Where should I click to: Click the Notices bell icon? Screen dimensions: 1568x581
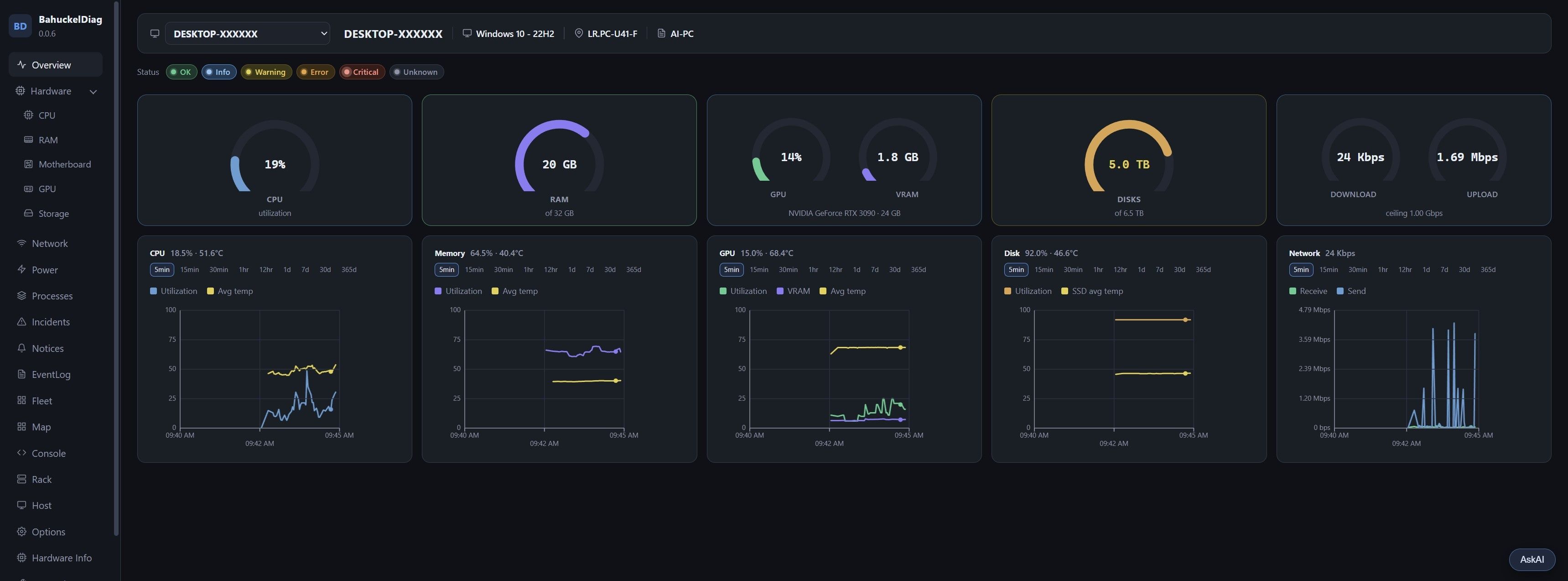pos(21,348)
